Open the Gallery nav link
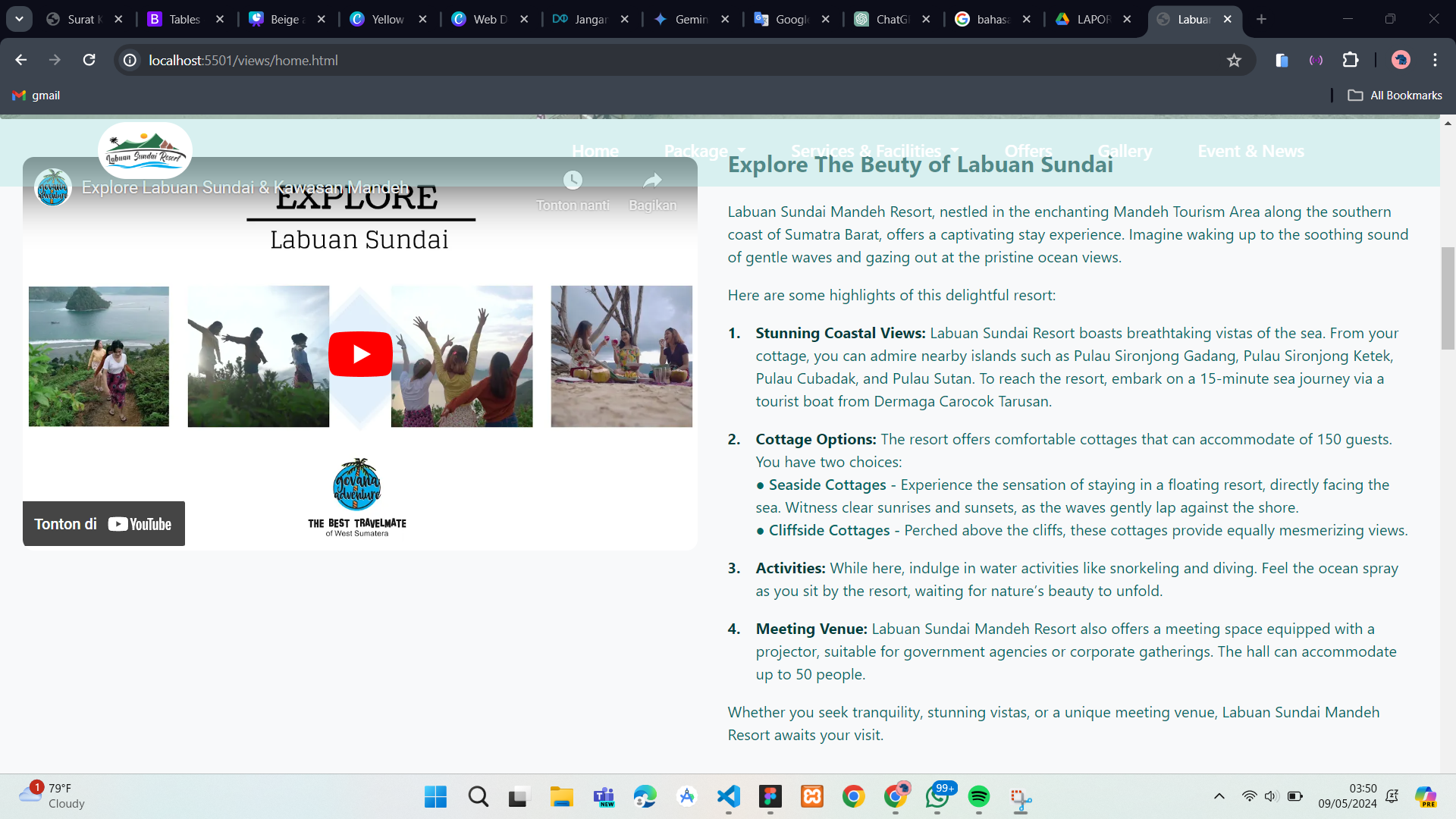This screenshot has height=819, width=1456. [1125, 151]
